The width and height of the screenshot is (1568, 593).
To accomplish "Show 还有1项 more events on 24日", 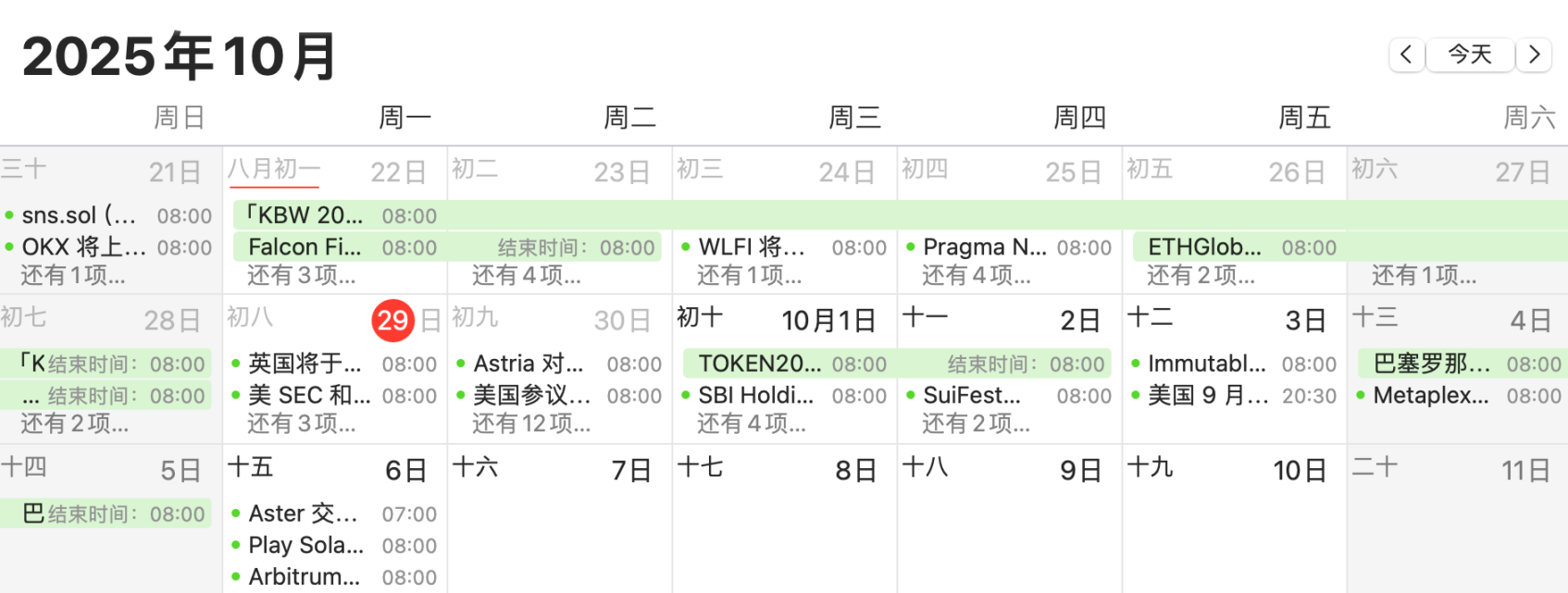I will (x=750, y=276).
